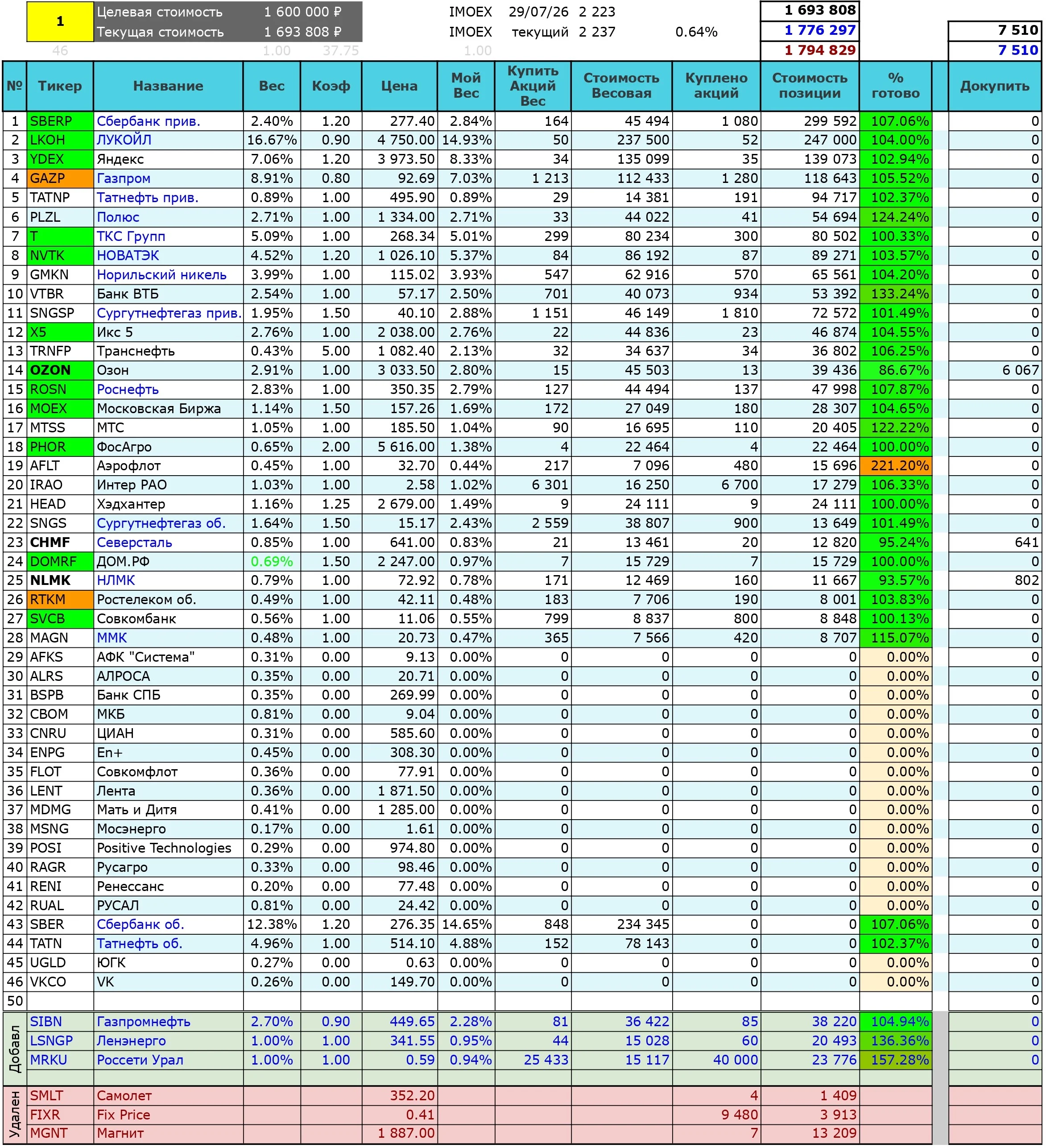The height and width of the screenshot is (1148, 1046).
Task: Click the 'Сургутнефтегаз прив.' name cell
Action: point(168,313)
